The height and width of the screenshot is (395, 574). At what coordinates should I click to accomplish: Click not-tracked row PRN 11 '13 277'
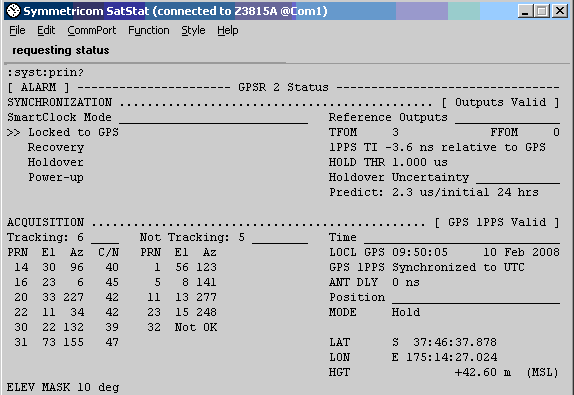point(182,297)
